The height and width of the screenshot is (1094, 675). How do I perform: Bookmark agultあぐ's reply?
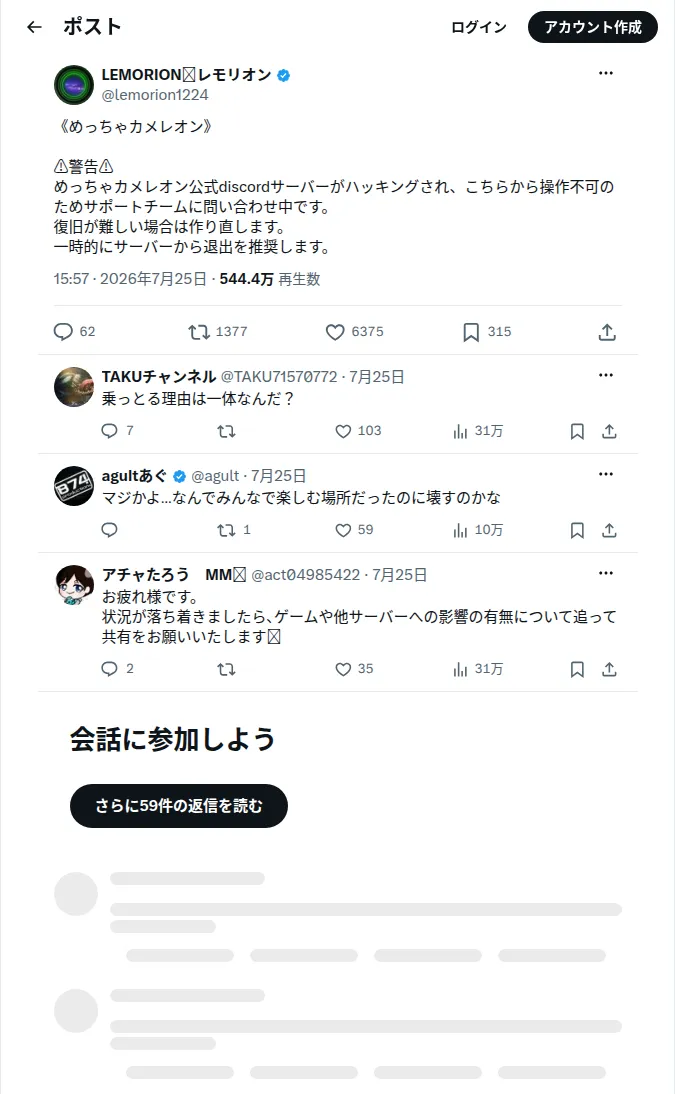(x=577, y=530)
